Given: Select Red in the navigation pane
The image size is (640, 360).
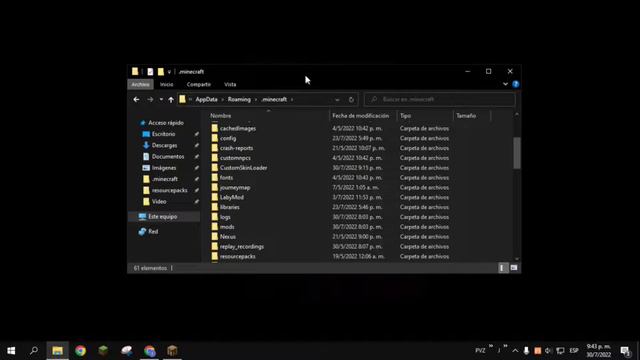Looking at the screenshot, I should pyautogui.click(x=153, y=231).
